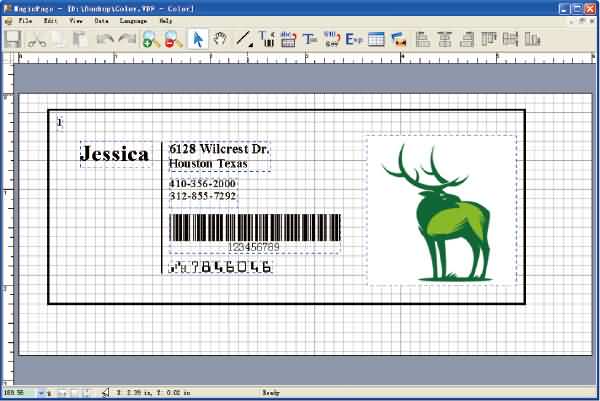Open the File menu
The width and height of the screenshot is (600, 401).
[24, 20]
